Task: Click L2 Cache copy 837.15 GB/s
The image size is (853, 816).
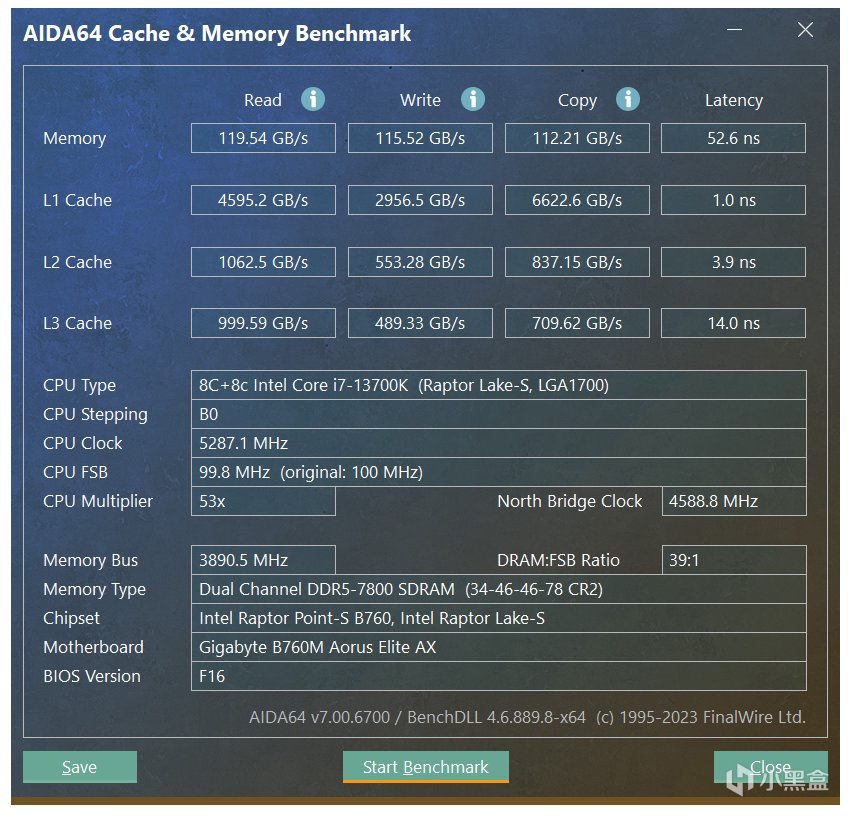Action: 577,262
